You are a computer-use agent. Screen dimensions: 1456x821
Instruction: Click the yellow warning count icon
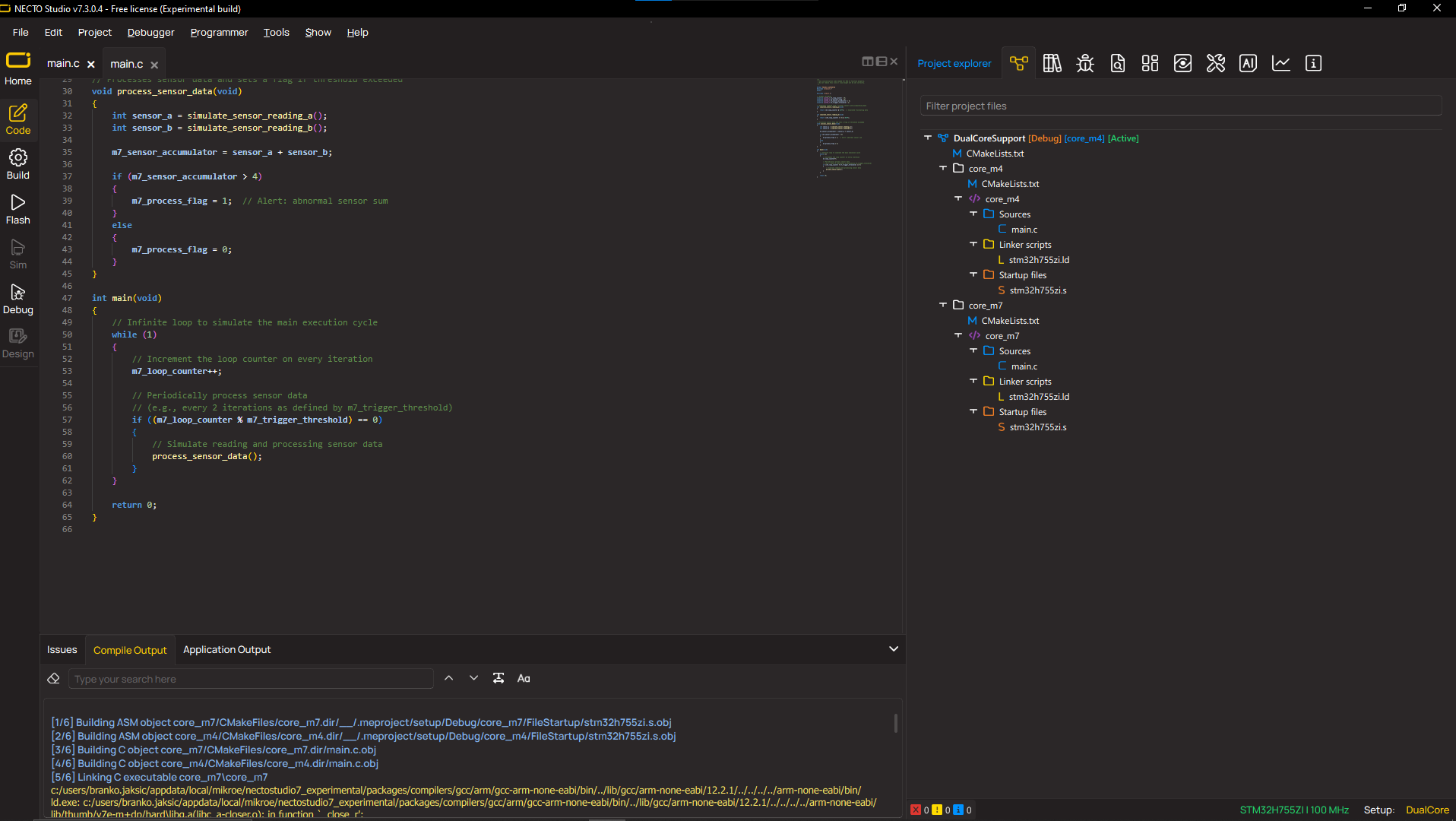click(x=937, y=810)
